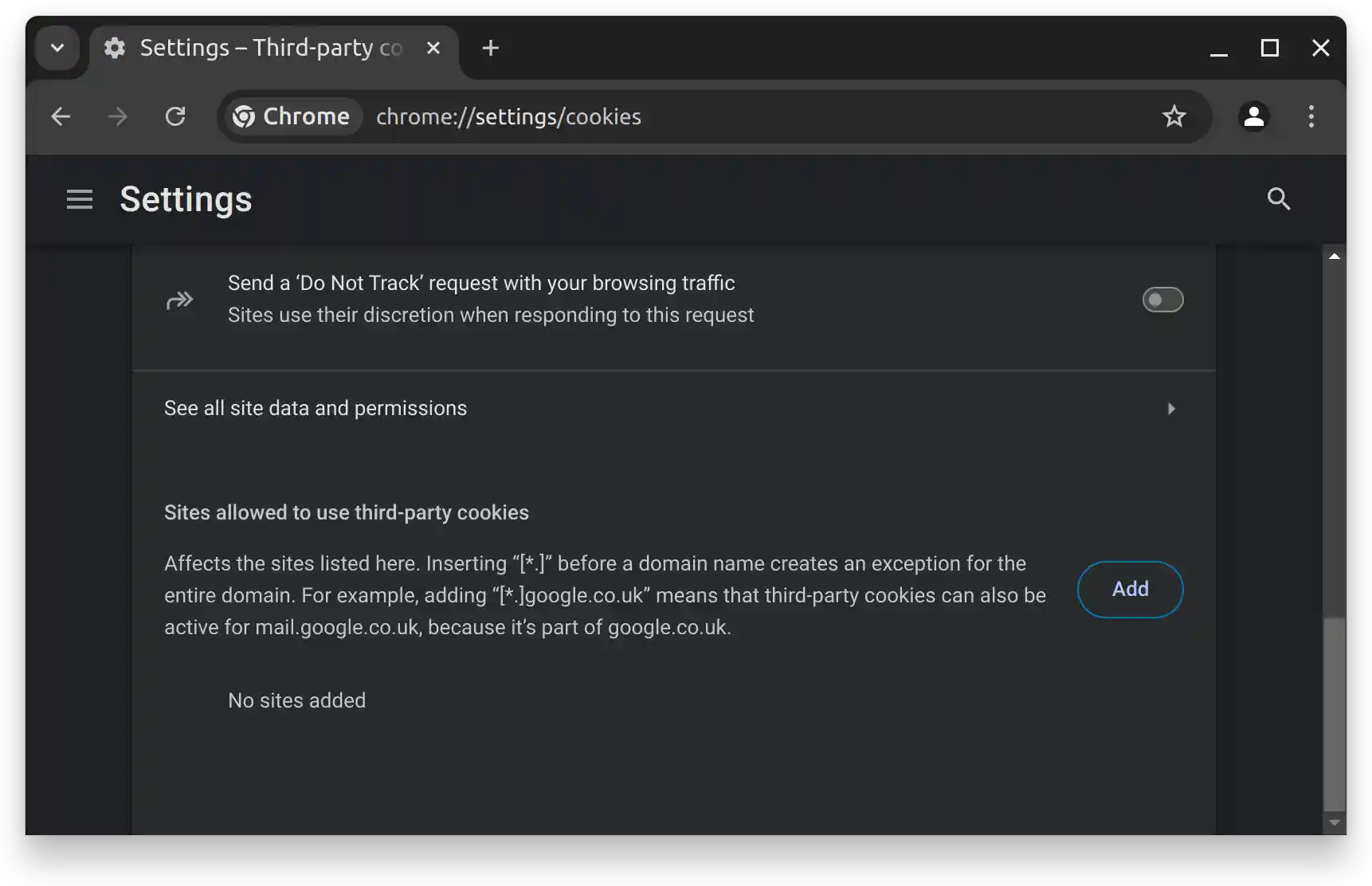
Task: Go back to the previous page
Action: tap(61, 116)
